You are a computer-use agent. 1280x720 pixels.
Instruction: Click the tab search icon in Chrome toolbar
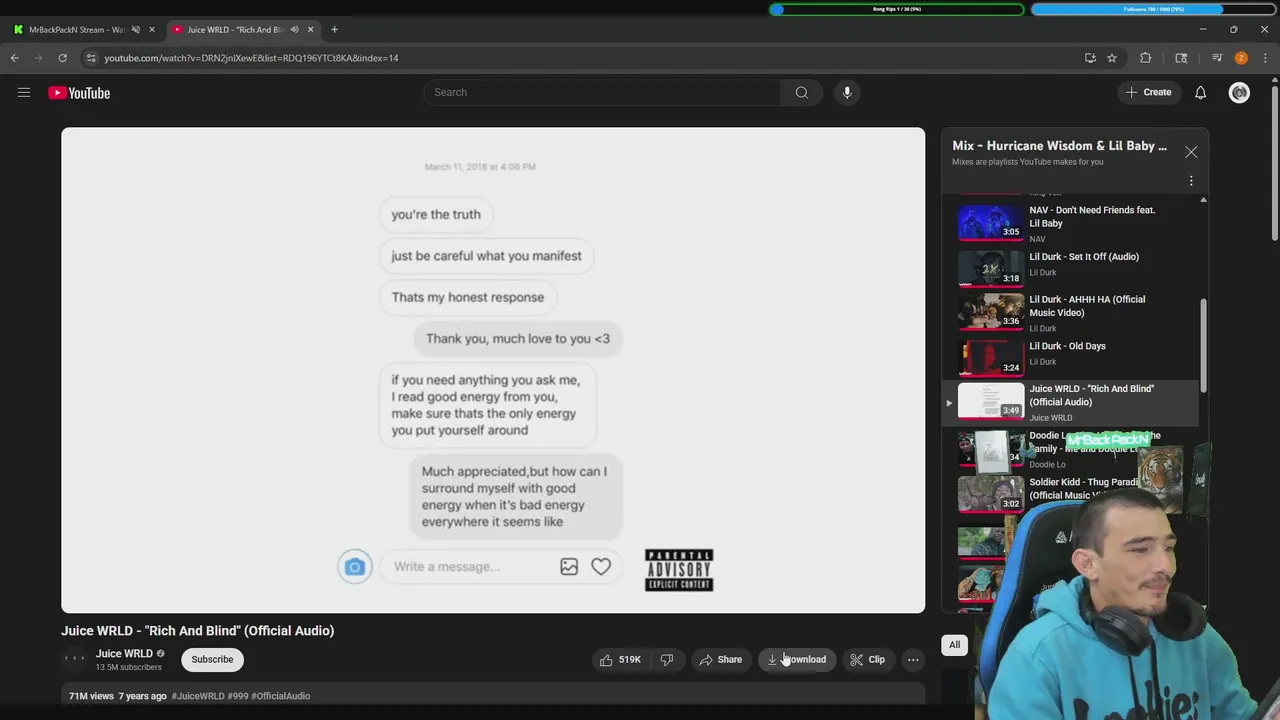click(1181, 58)
